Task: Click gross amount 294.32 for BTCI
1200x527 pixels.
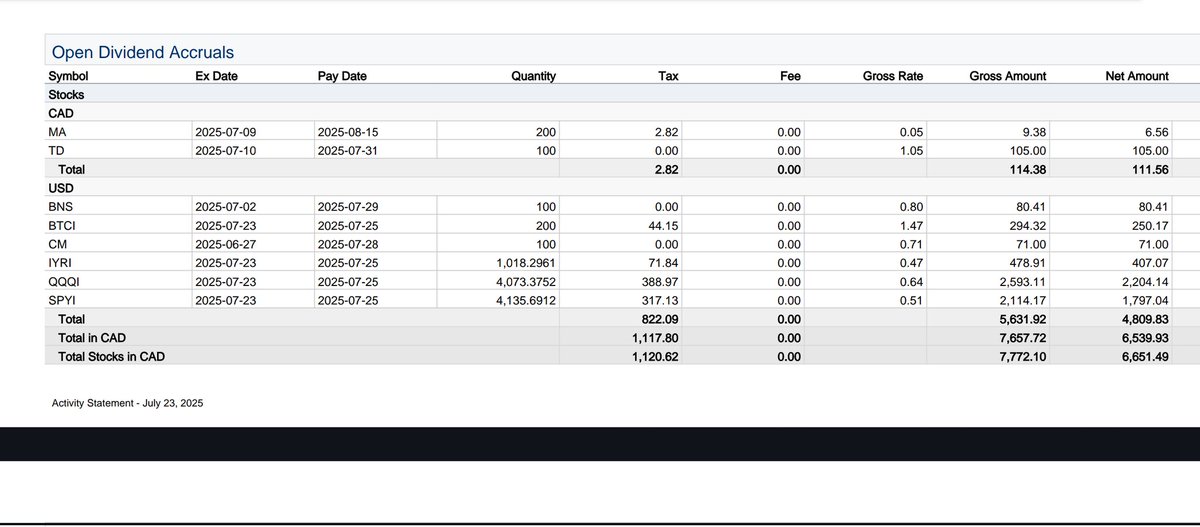Action: tap(1029, 226)
